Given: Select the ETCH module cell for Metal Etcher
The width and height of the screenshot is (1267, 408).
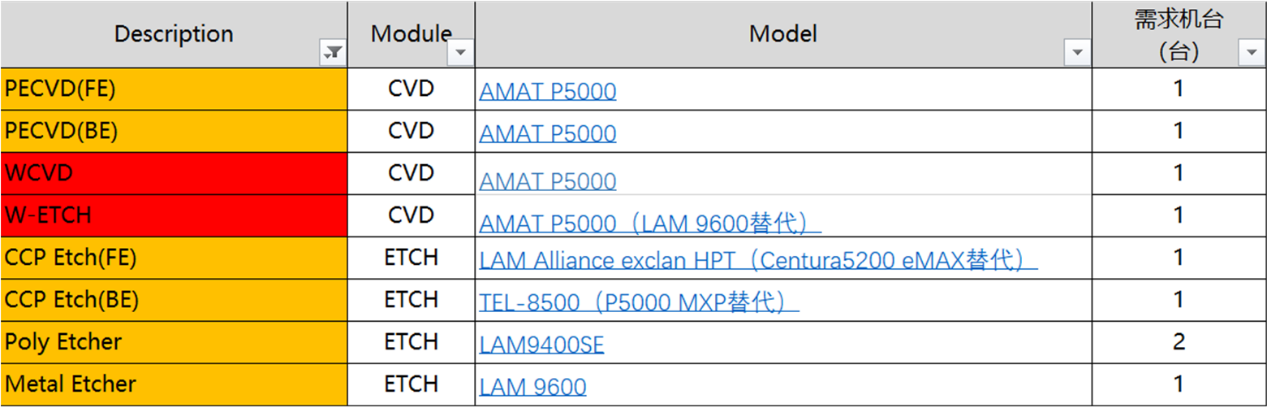Looking at the screenshot, I should [411, 384].
